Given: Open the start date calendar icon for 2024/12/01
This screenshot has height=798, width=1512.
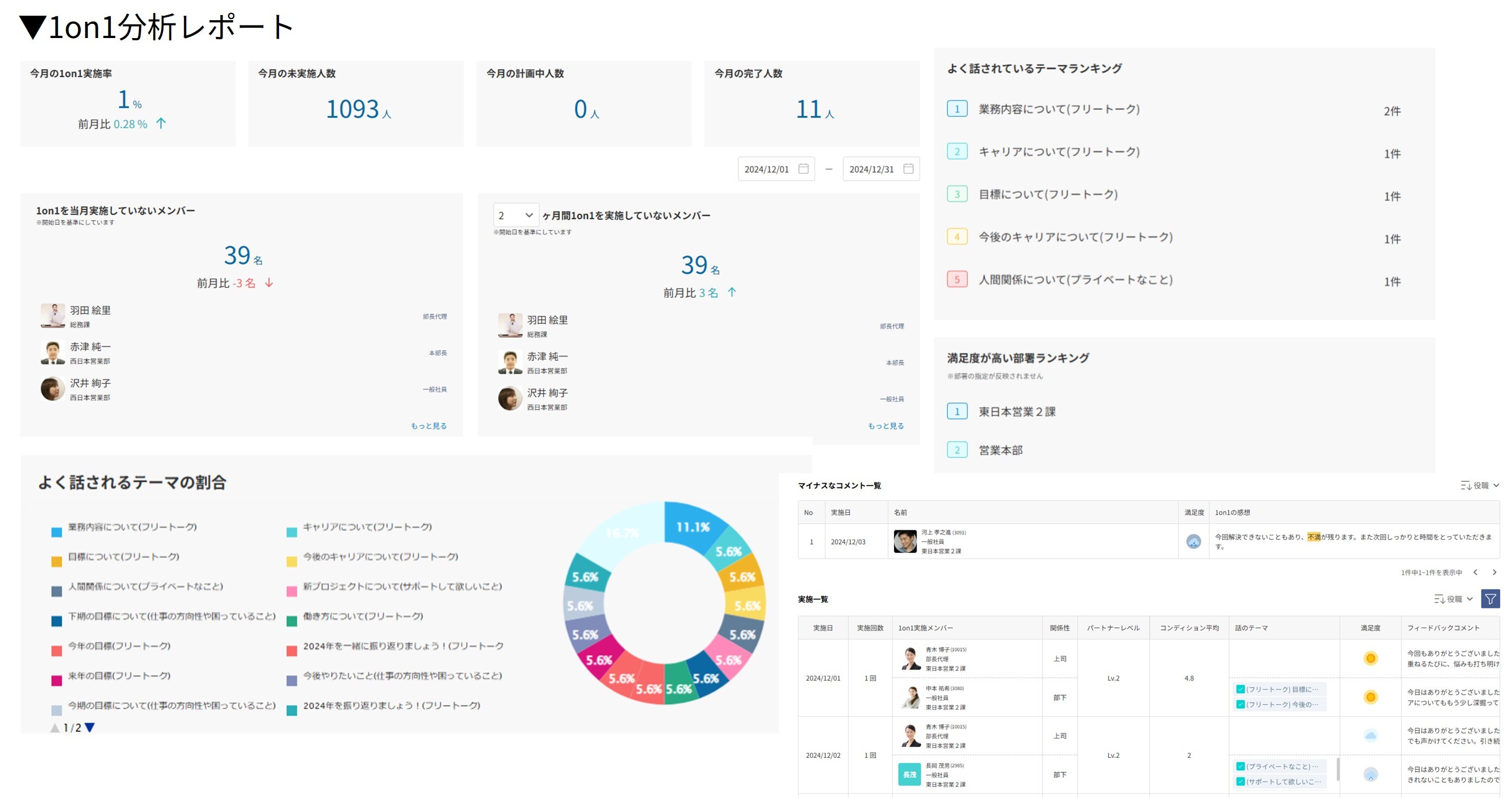Looking at the screenshot, I should (804, 168).
